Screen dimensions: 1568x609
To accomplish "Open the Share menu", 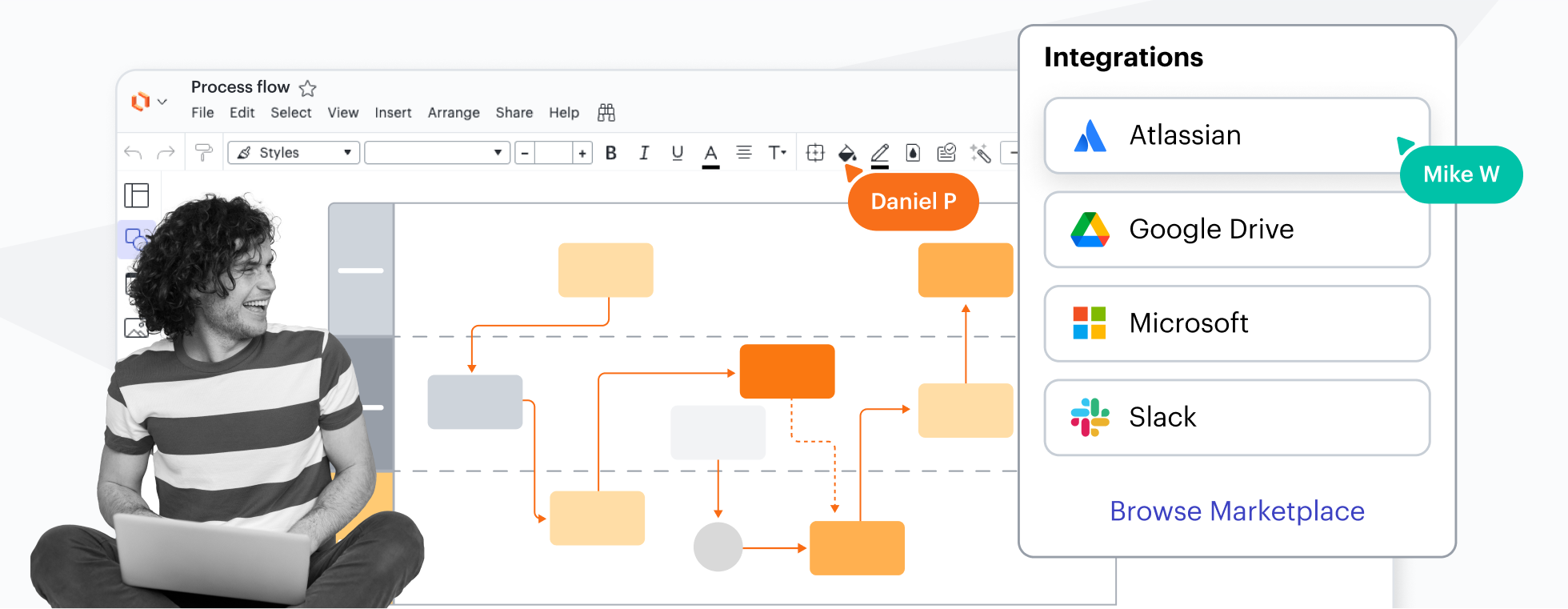I will 514,113.
